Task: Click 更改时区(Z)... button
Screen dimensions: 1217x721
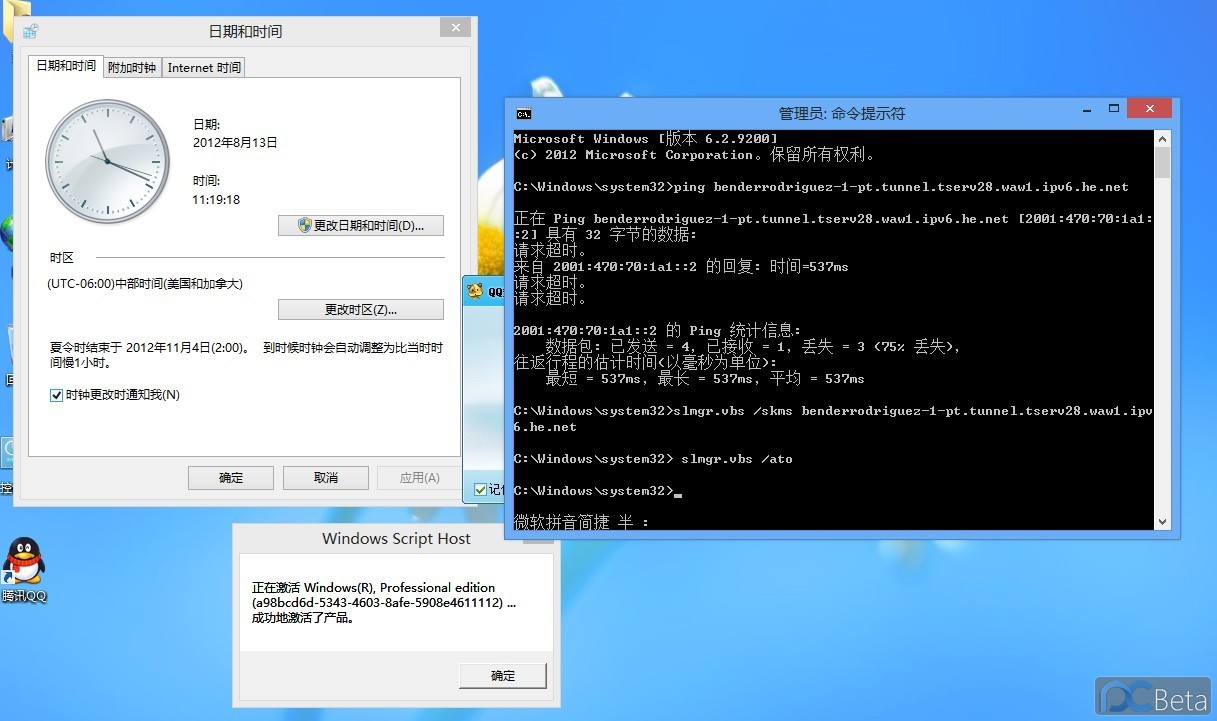Action: [361, 309]
